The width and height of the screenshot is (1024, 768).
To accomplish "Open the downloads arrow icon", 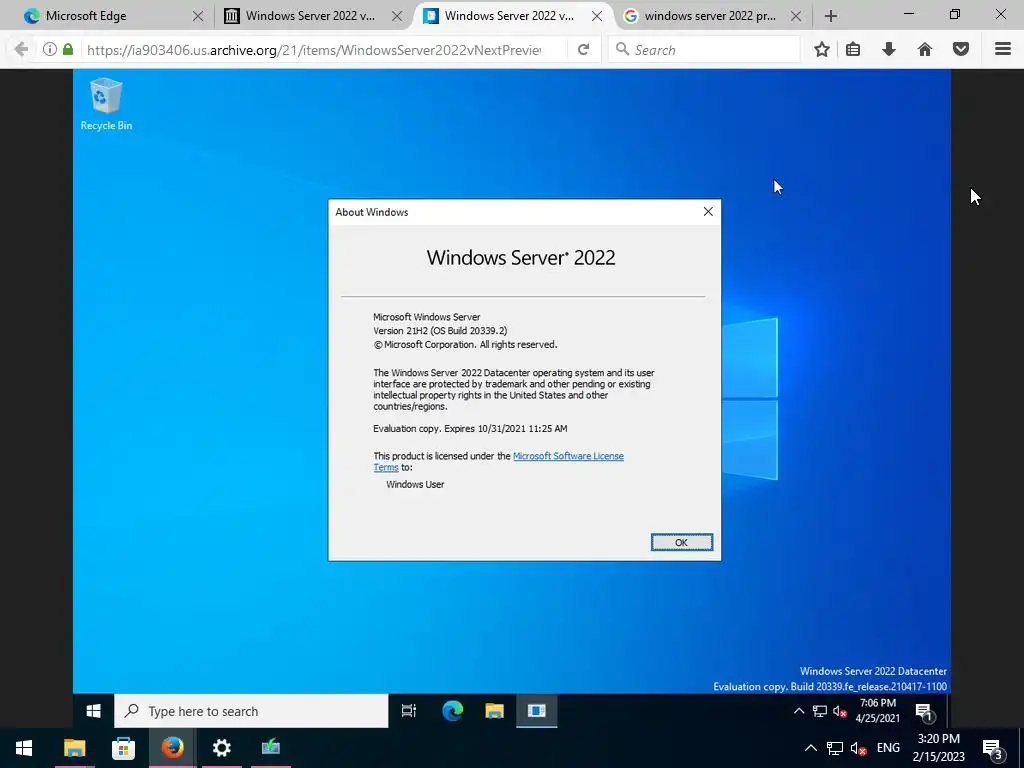I will coord(889,49).
